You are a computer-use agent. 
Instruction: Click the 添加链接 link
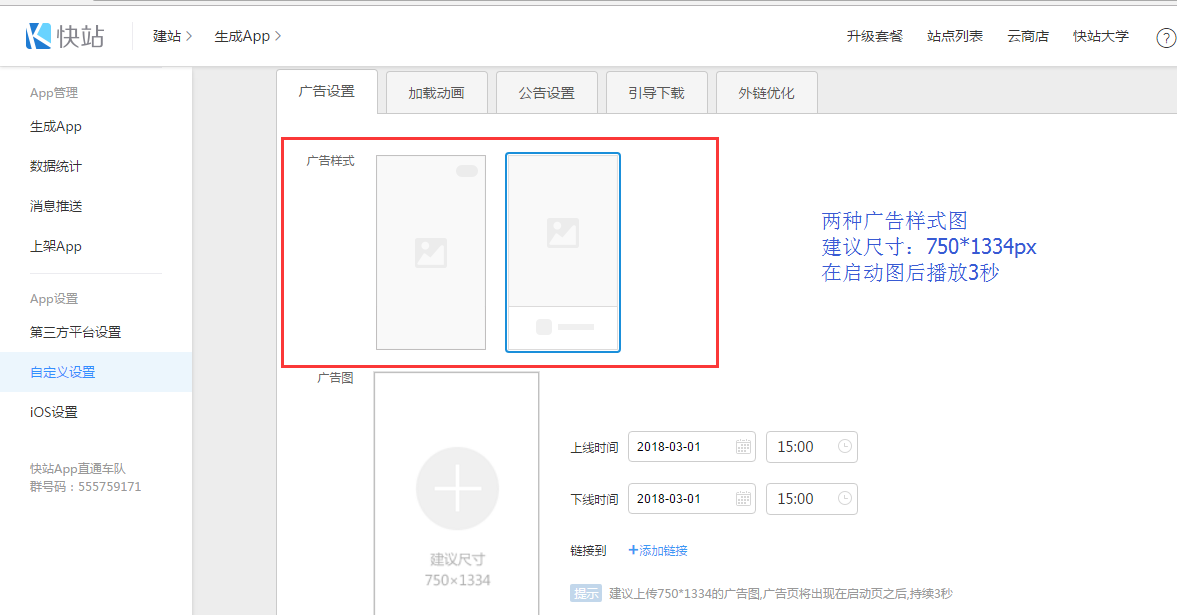[658, 550]
